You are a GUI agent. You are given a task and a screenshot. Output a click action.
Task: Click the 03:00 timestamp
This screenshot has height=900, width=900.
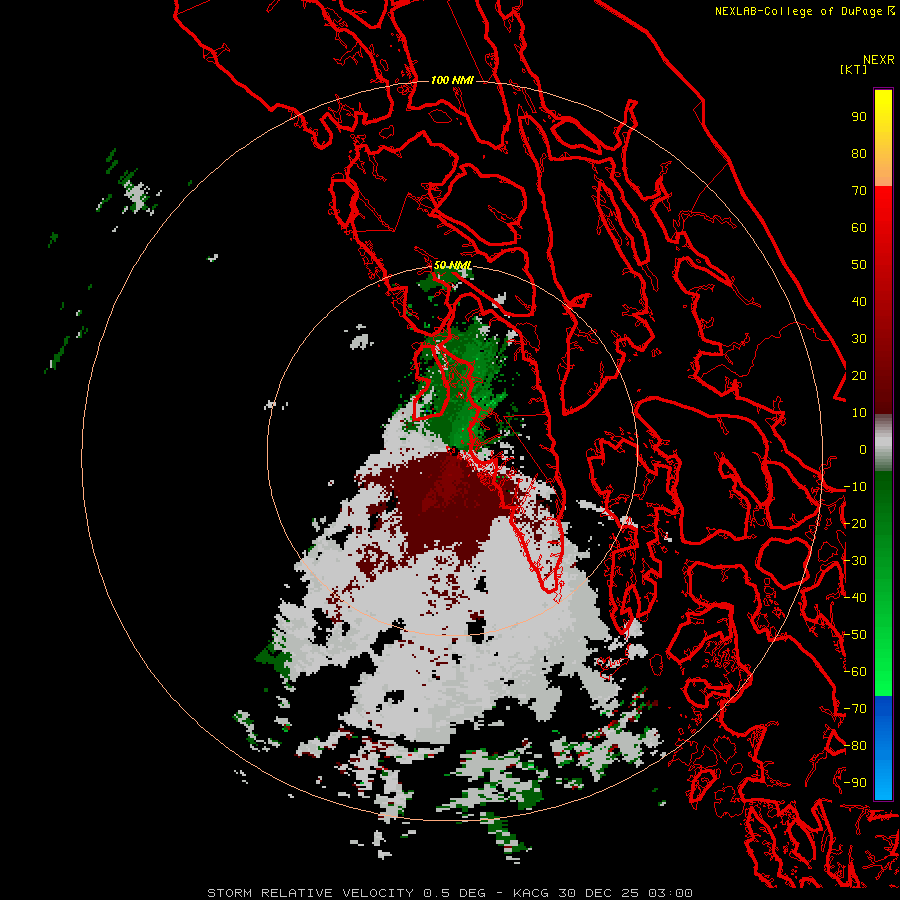tap(670, 893)
